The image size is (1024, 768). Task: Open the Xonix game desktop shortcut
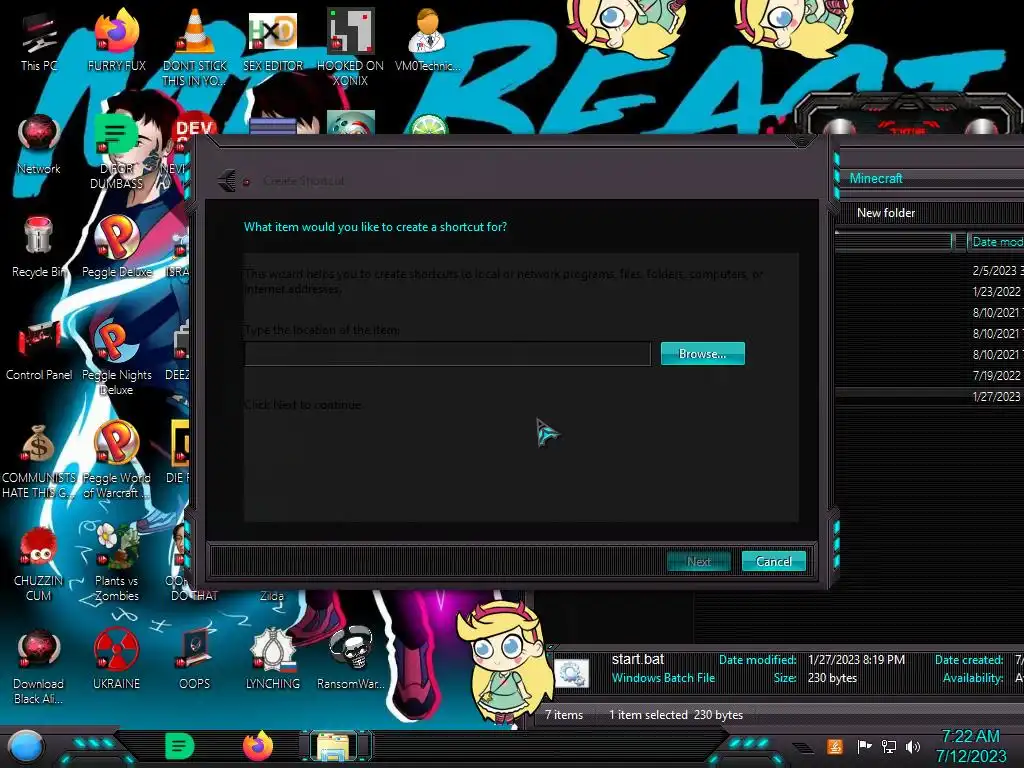(350, 47)
